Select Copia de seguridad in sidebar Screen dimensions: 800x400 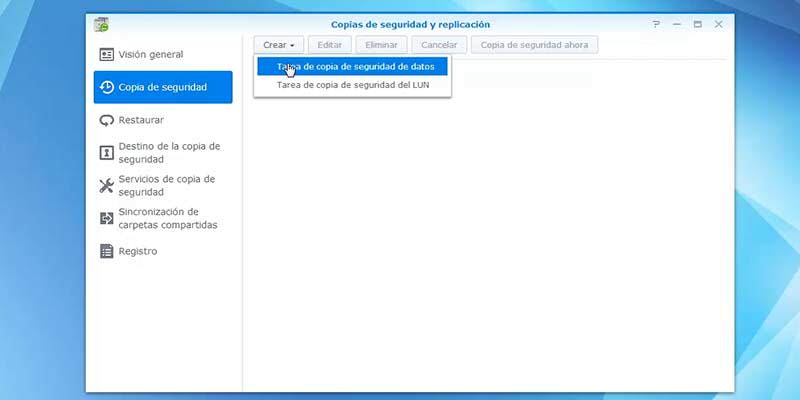[163, 87]
